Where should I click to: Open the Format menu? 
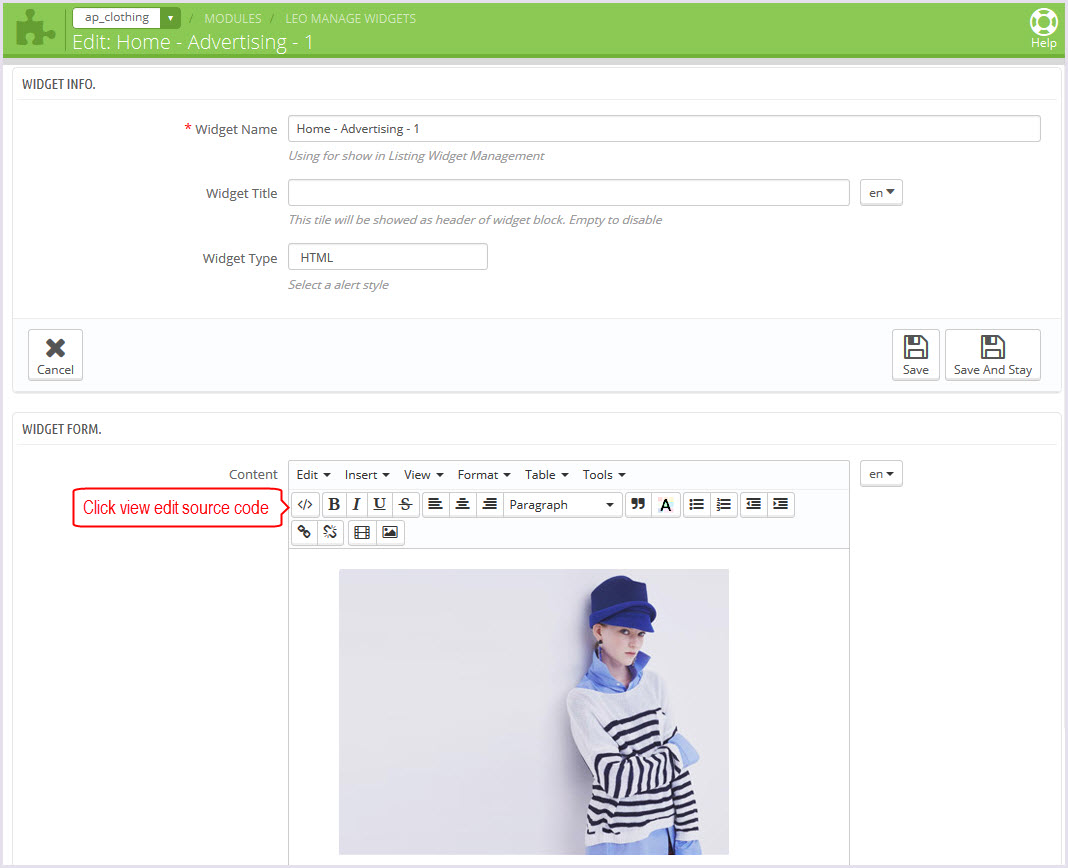484,475
